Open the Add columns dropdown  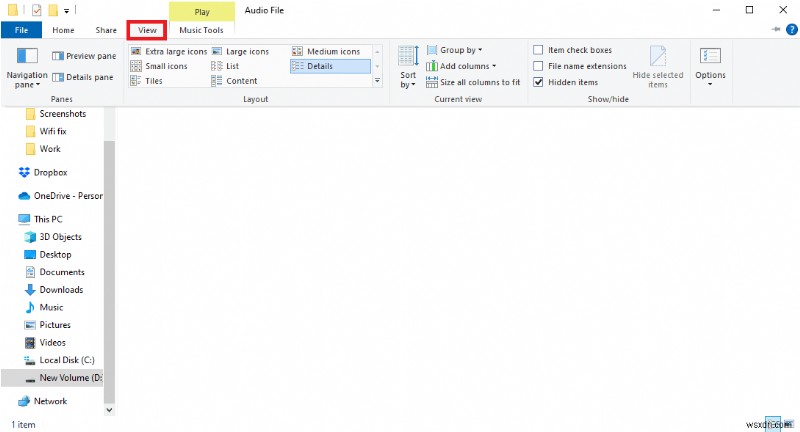(461, 66)
